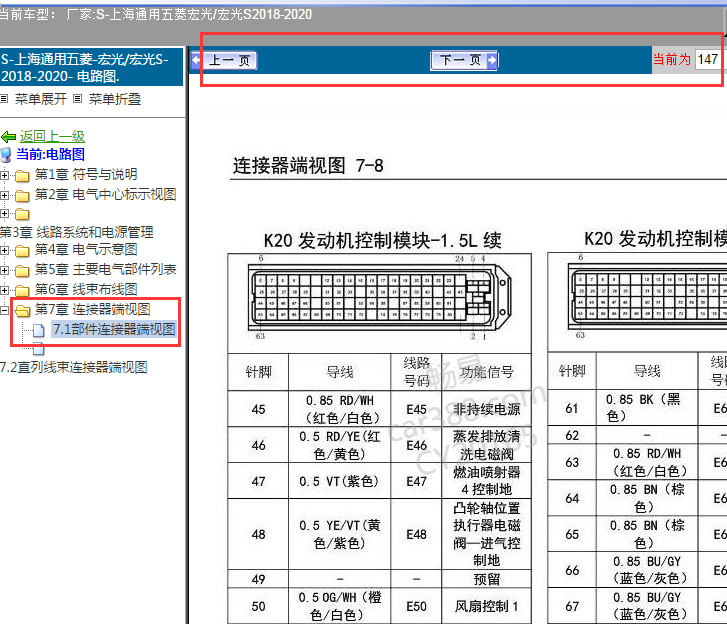This screenshot has height=624, width=727.
Task: Click 当前:电路图 label
Action: (x=51, y=154)
